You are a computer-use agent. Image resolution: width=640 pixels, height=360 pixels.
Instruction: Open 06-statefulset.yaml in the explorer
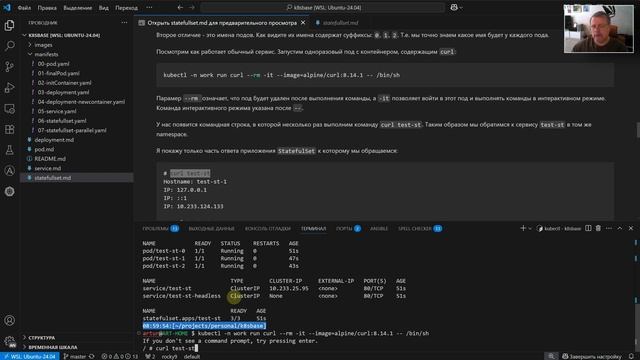62,121
